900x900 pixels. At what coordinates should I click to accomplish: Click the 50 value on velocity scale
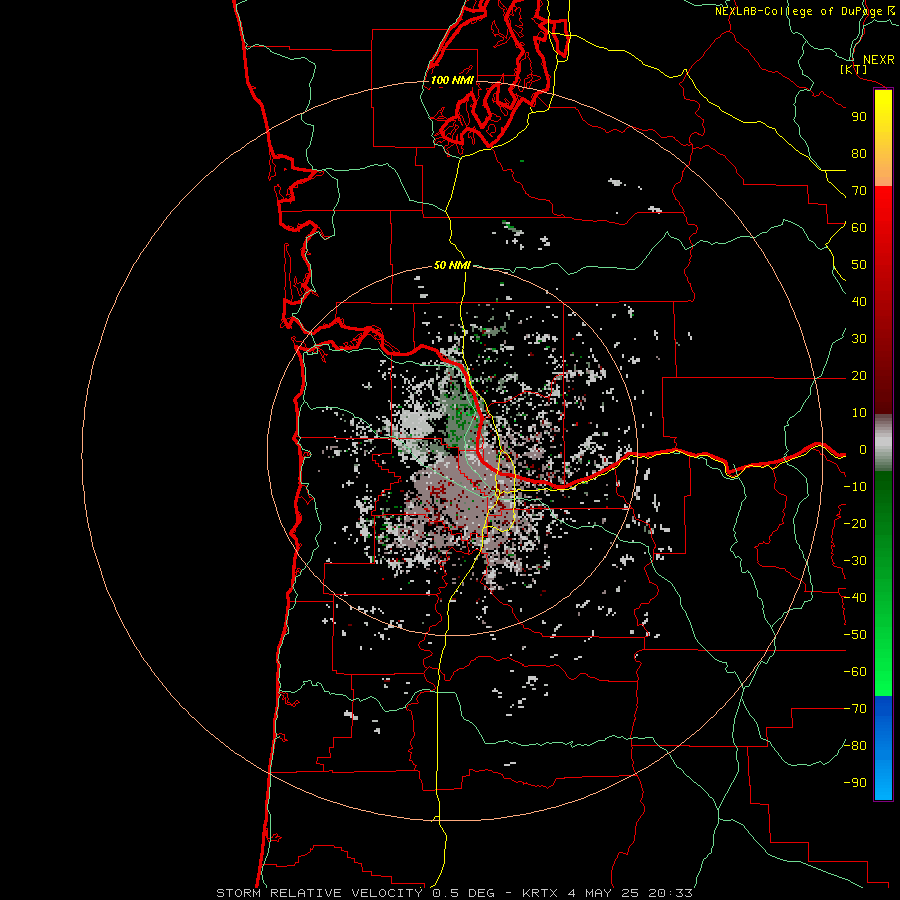[859, 265]
